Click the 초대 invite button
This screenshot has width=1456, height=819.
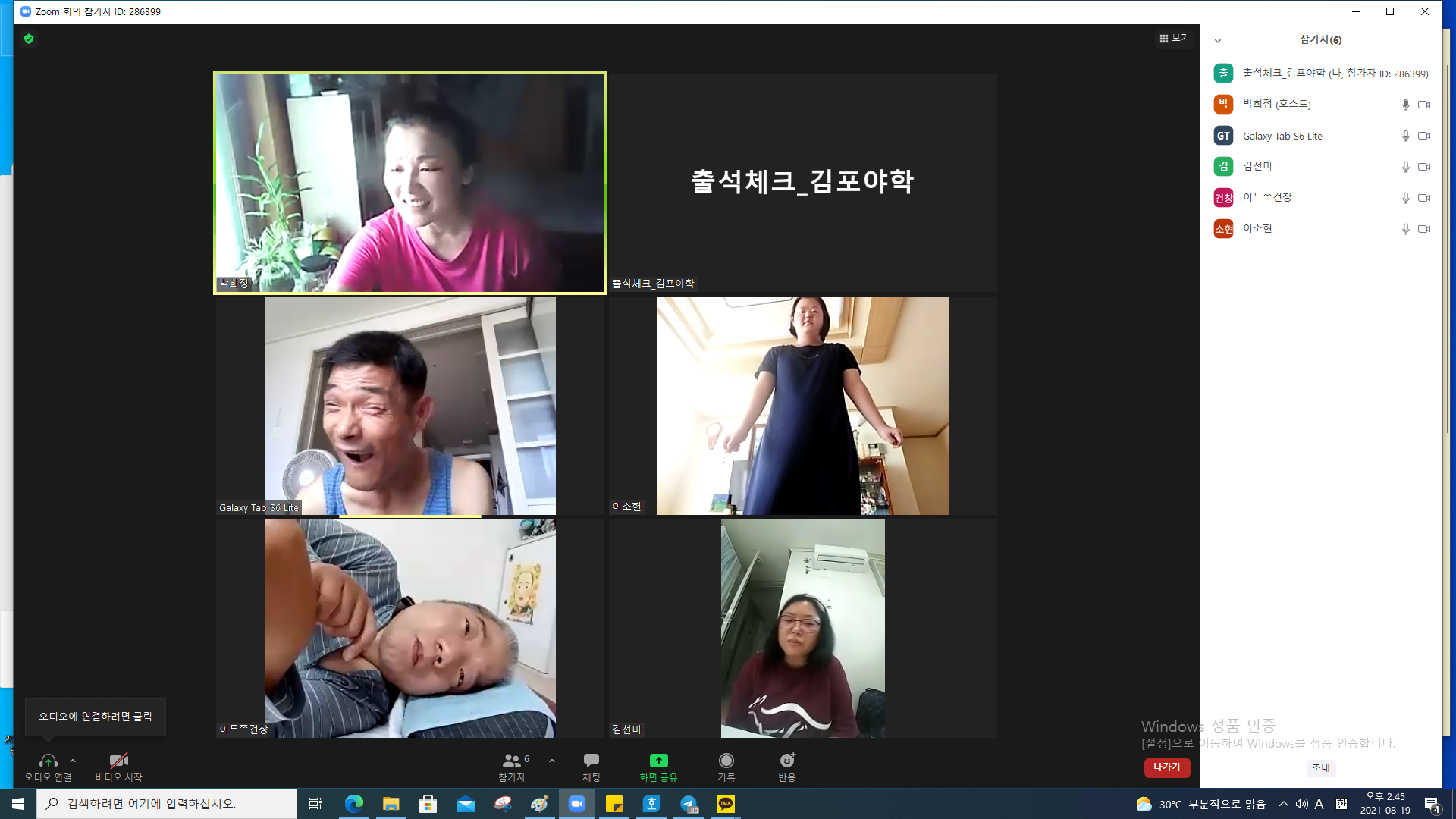1321,767
